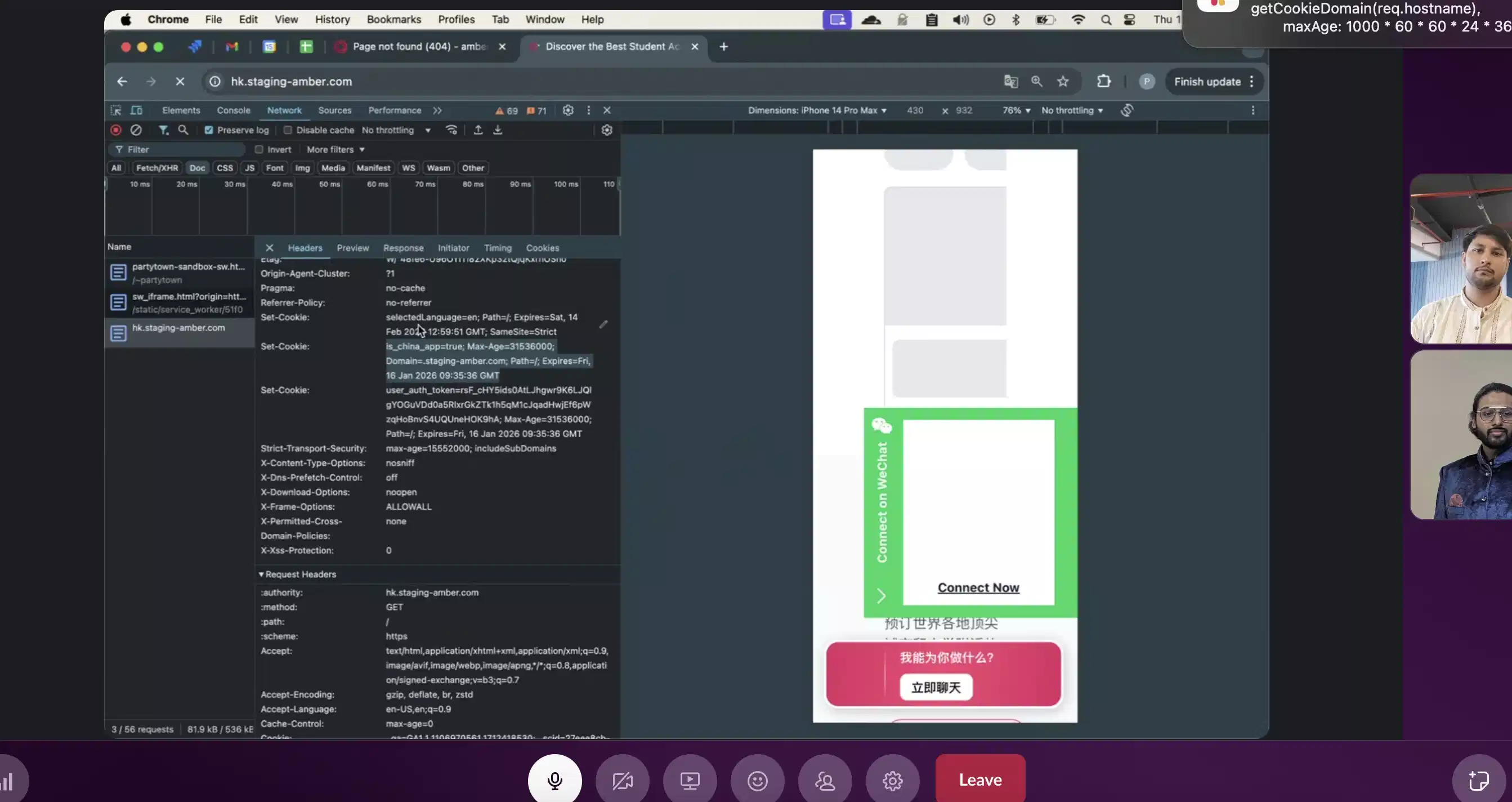Edit the Set-Cookie header pencil icon
Viewport: 1512px width, 802px height.
point(603,324)
